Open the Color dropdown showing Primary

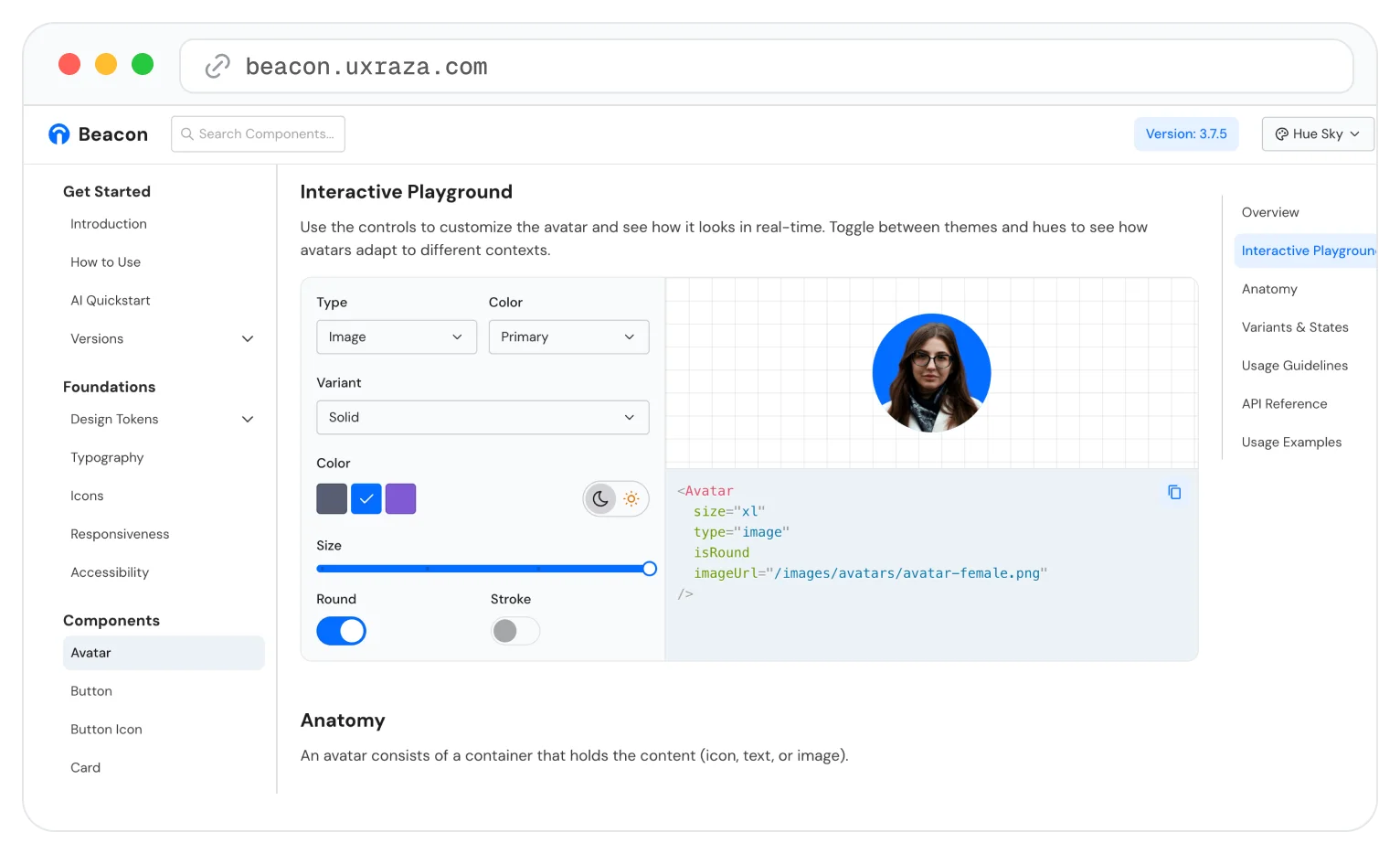pyautogui.click(x=568, y=336)
